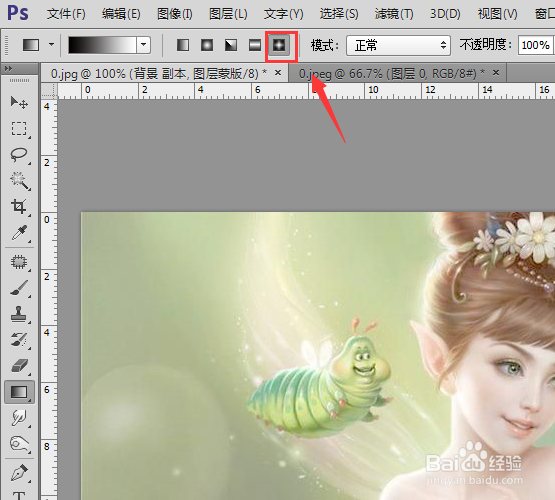
Task: Select the Brush tool
Action: coord(19,288)
